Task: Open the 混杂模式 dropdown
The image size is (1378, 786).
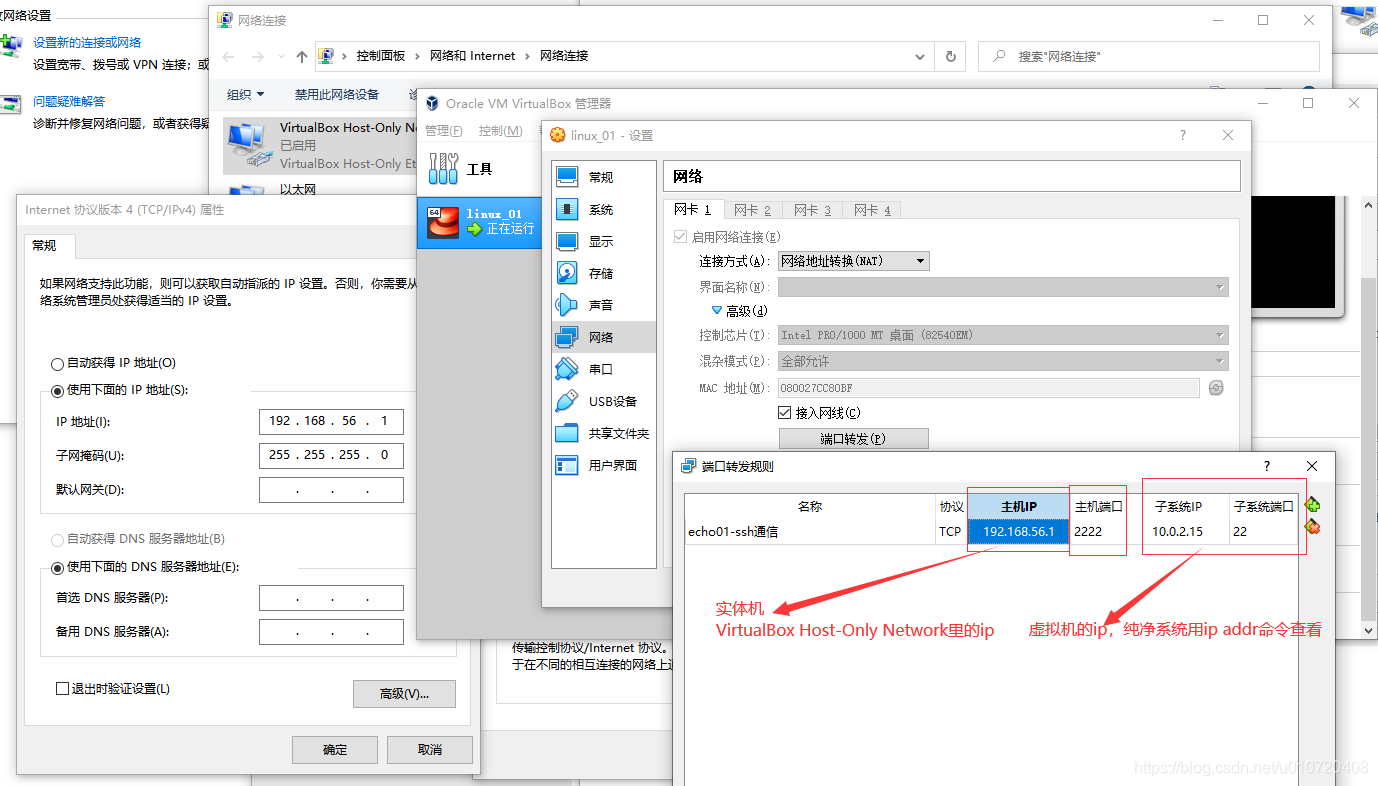Action: click(1003, 361)
